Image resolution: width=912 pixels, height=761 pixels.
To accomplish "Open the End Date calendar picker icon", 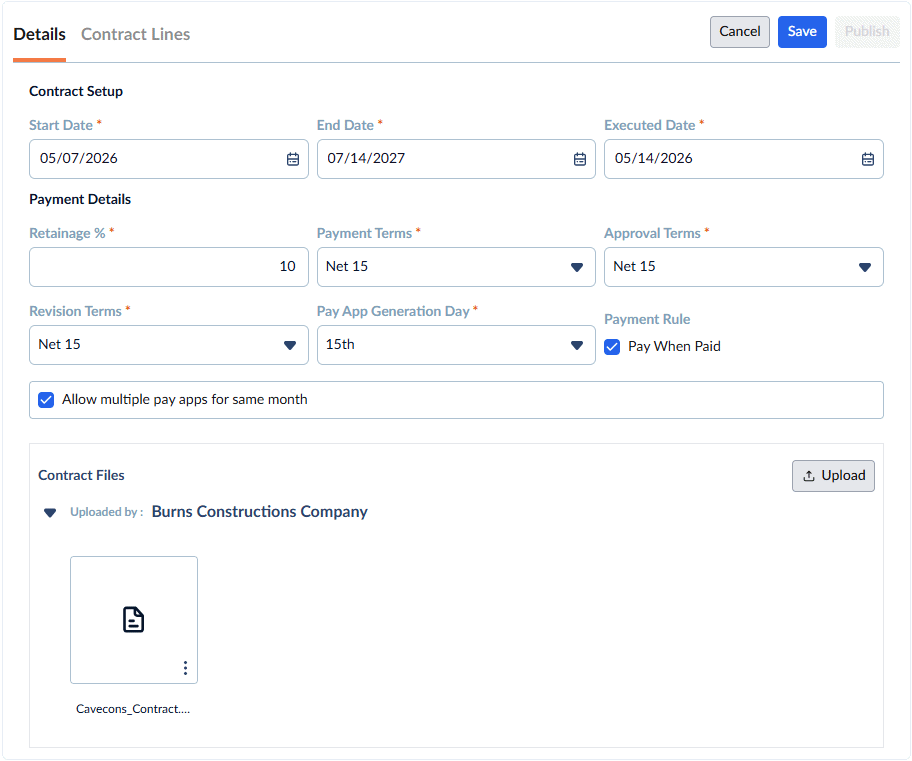I will [580, 159].
